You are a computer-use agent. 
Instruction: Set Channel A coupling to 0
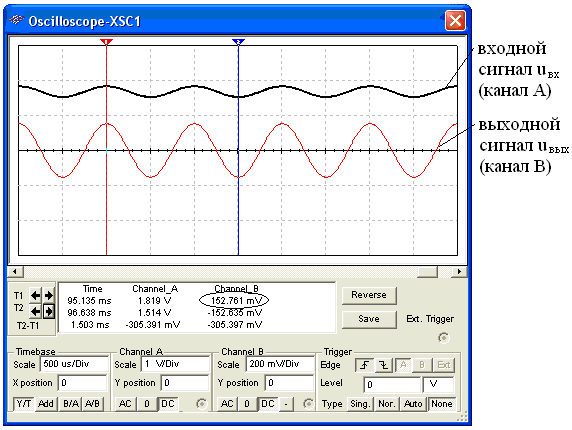click(147, 404)
